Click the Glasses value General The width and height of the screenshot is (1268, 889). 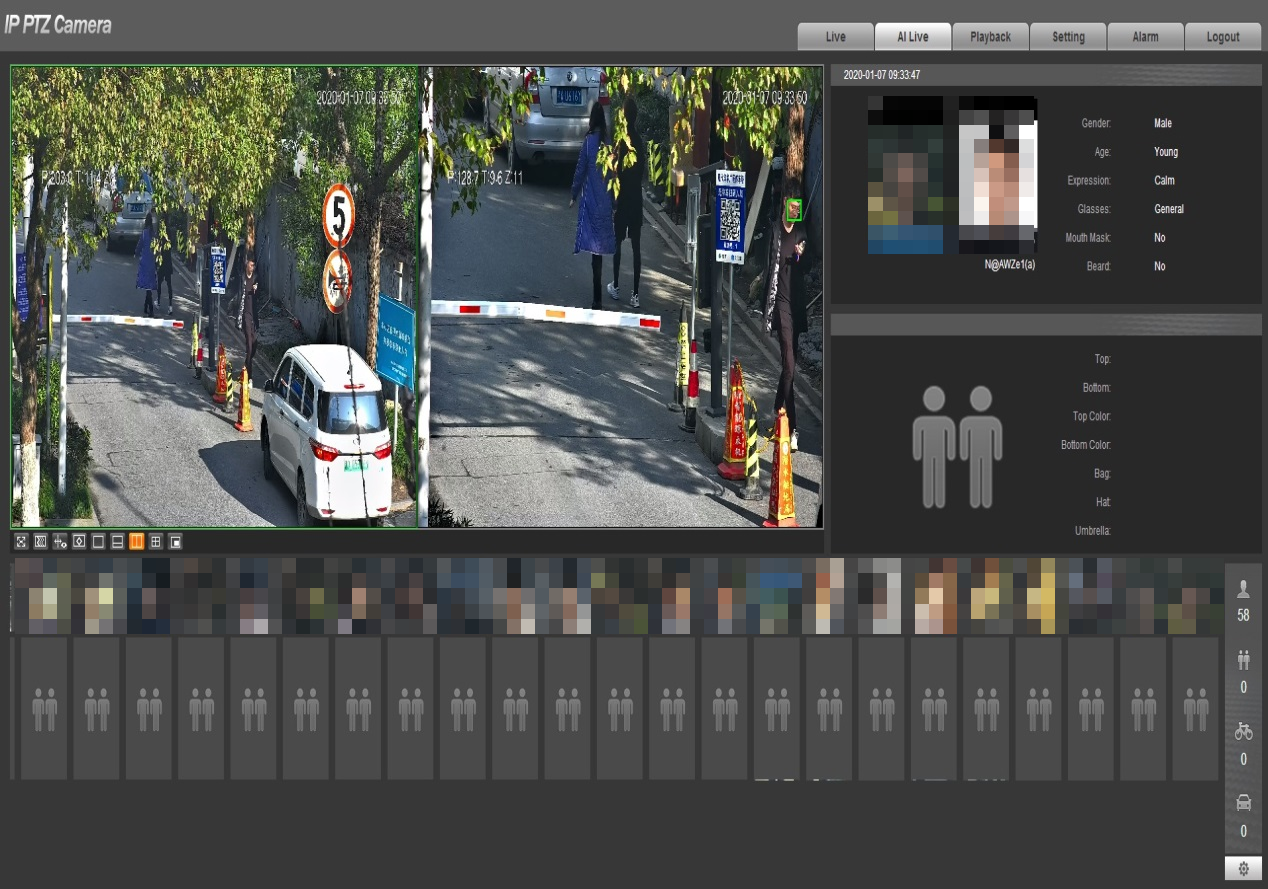[x=1169, y=209]
